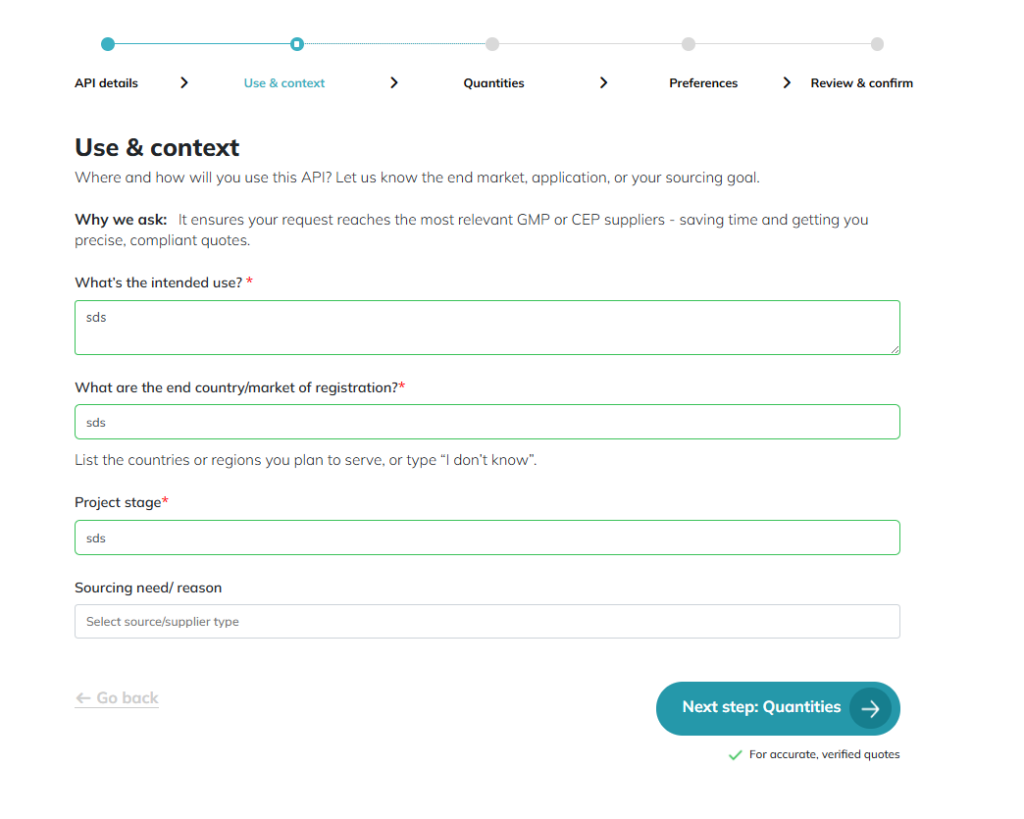Click the chevron after Use & context

(x=394, y=83)
